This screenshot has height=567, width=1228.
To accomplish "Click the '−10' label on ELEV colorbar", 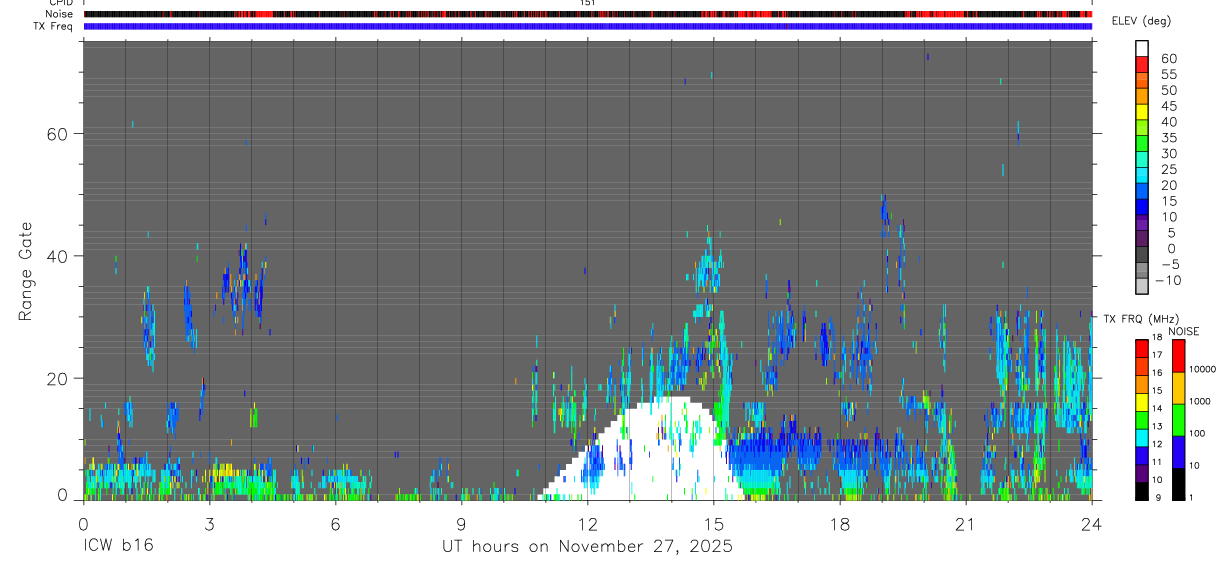I will 1167,281.
